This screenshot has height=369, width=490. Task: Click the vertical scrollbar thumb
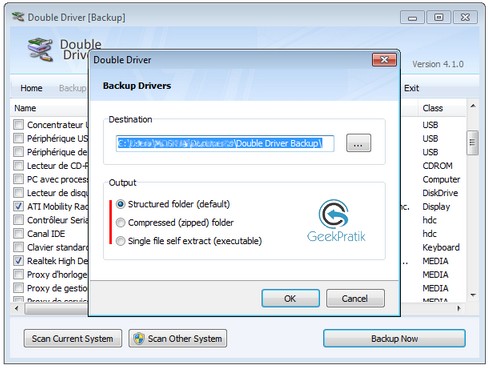pyautogui.click(x=473, y=143)
